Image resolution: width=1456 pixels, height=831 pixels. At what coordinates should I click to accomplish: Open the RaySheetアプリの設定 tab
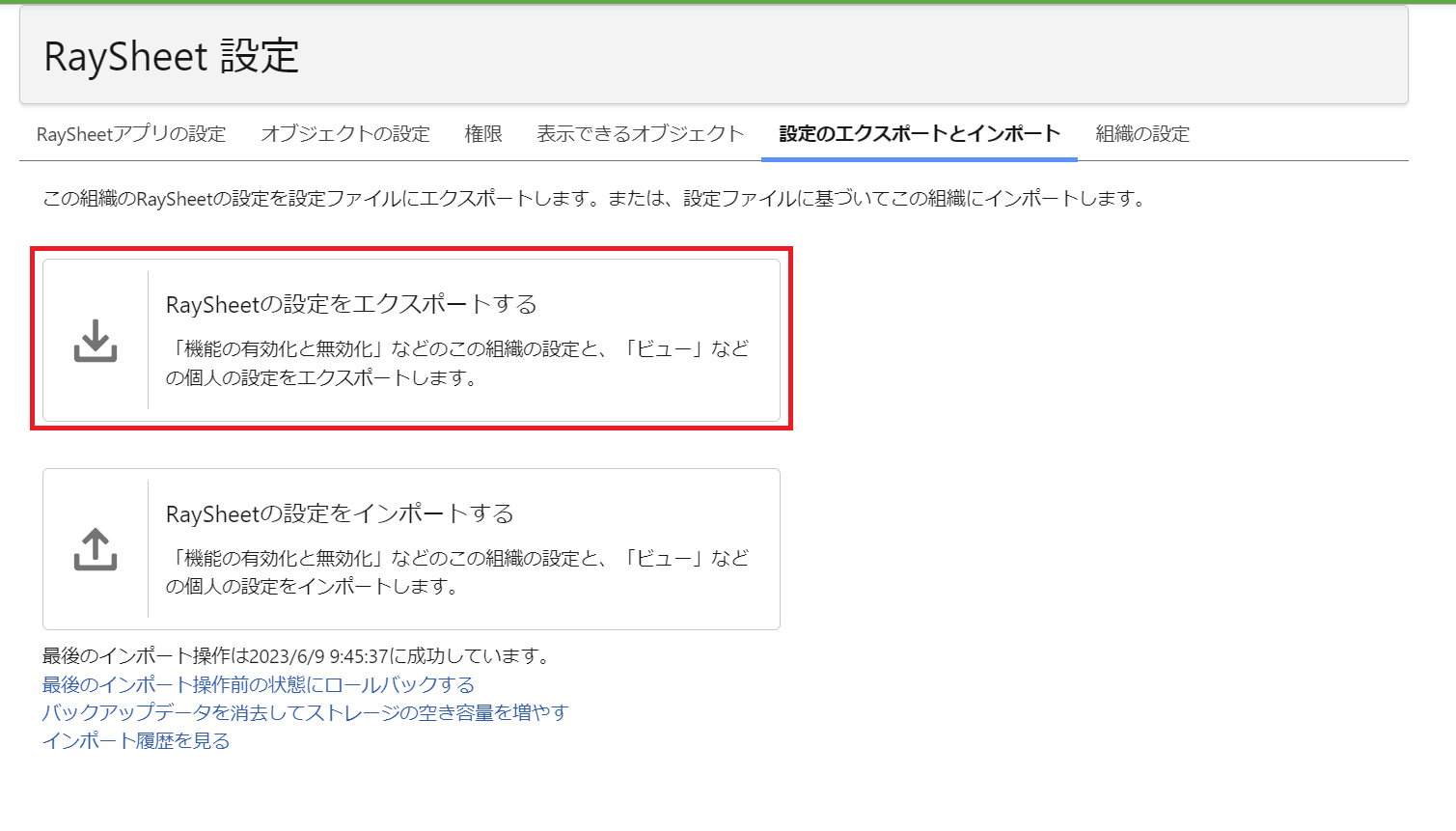tap(131, 134)
